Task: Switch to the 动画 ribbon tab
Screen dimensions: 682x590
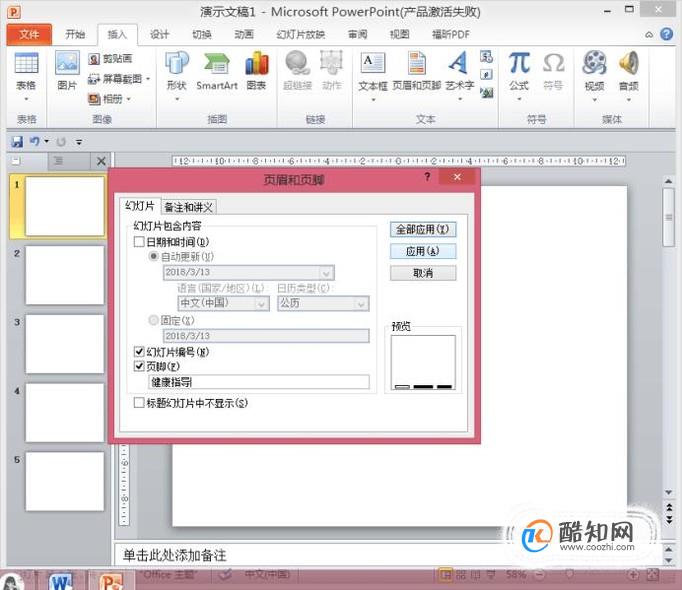Action: point(244,34)
